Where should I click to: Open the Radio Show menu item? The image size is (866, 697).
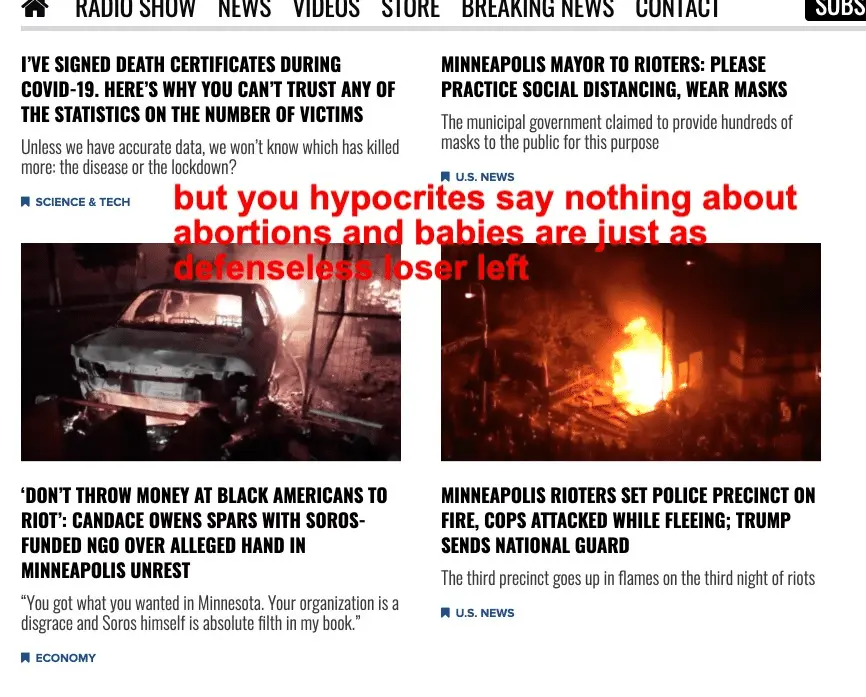pyautogui.click(x=135, y=8)
